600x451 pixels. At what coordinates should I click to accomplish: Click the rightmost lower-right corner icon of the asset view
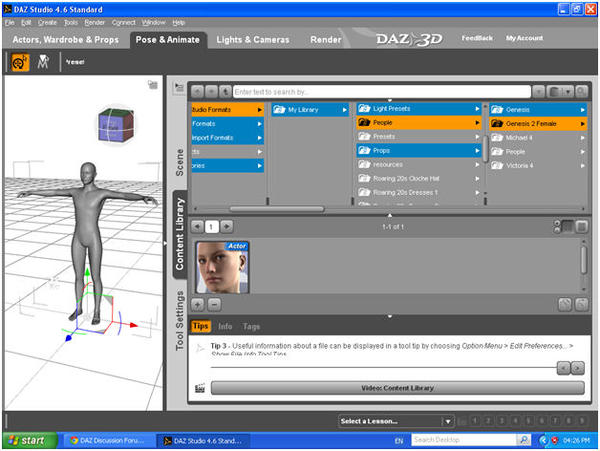click(x=582, y=304)
